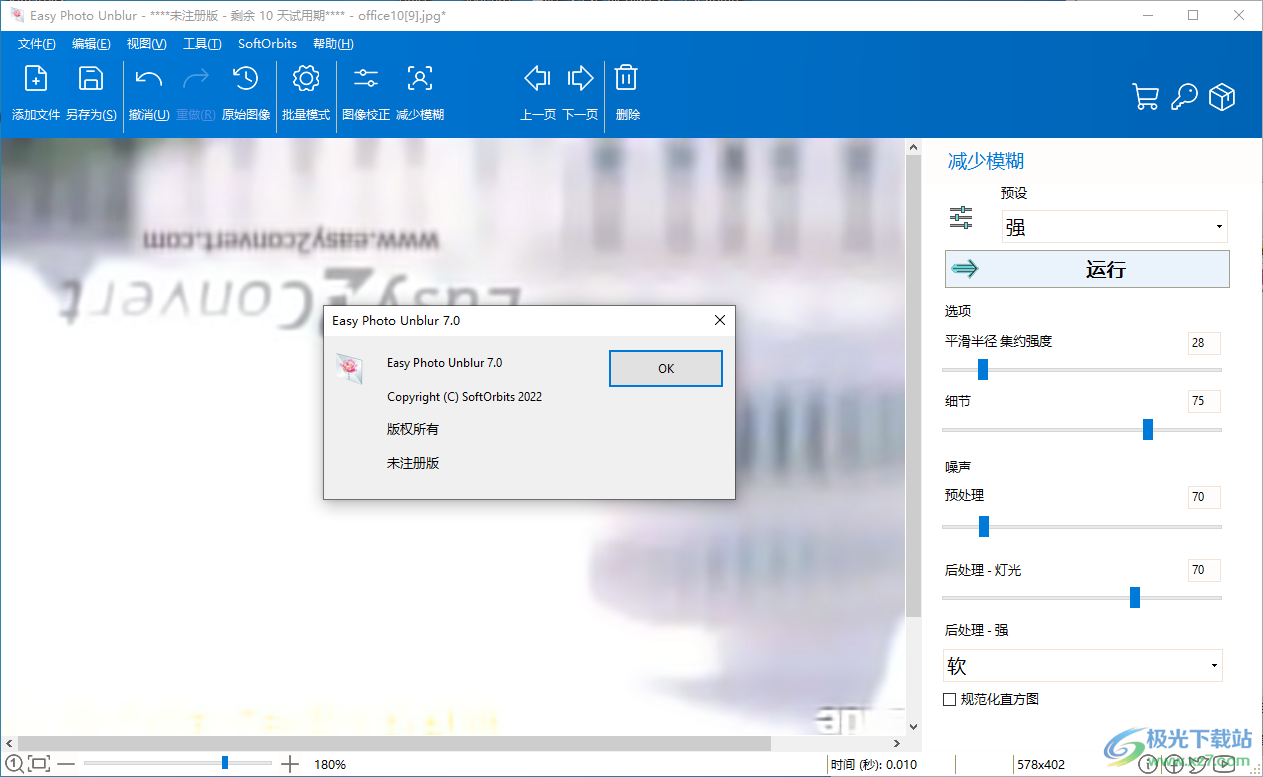Click OK in the about dialog
The height and width of the screenshot is (777, 1263).
tap(666, 368)
